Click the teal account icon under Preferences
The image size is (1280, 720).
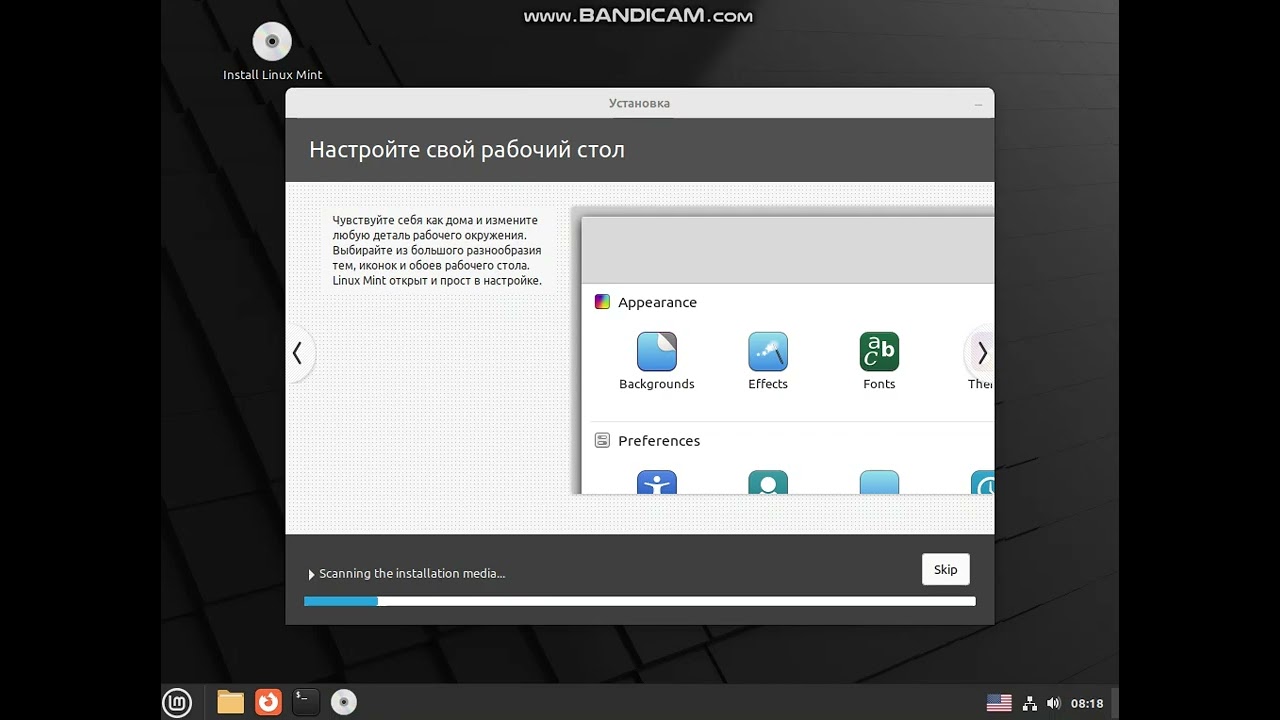pos(768,482)
